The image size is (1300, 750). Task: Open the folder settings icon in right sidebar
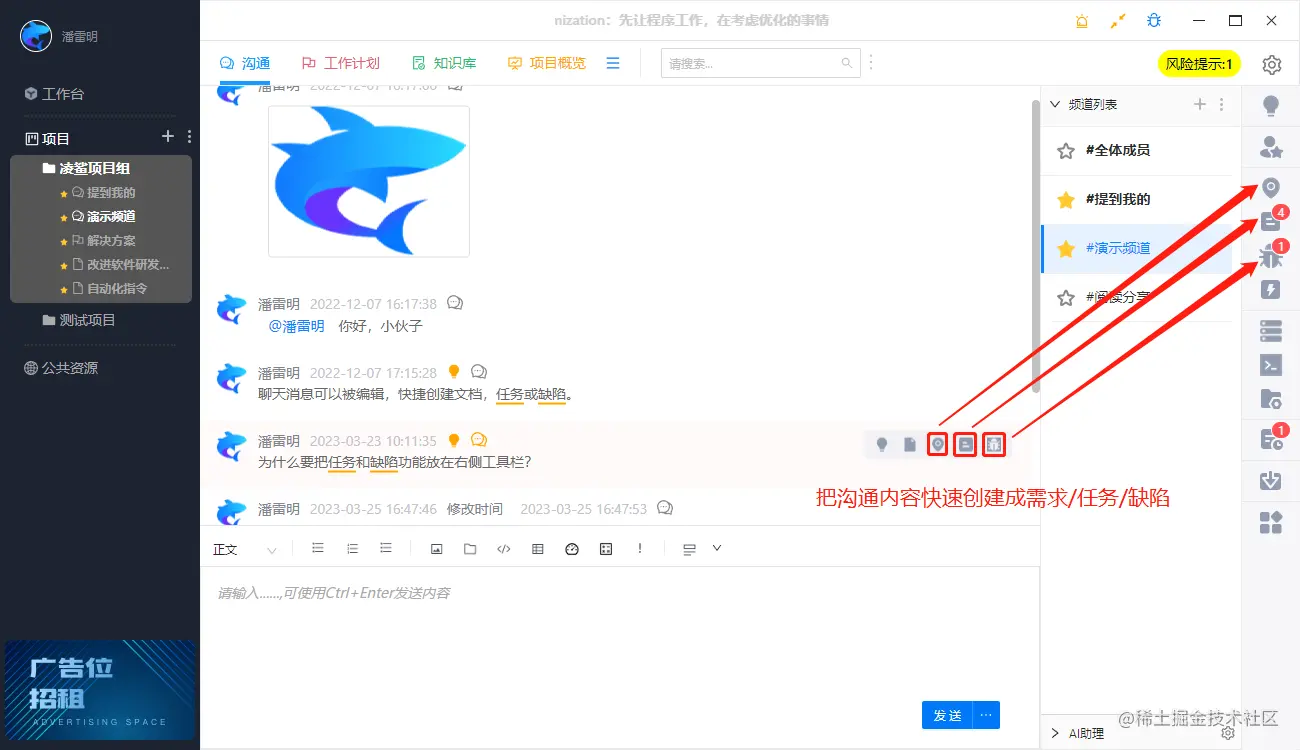(1271, 399)
